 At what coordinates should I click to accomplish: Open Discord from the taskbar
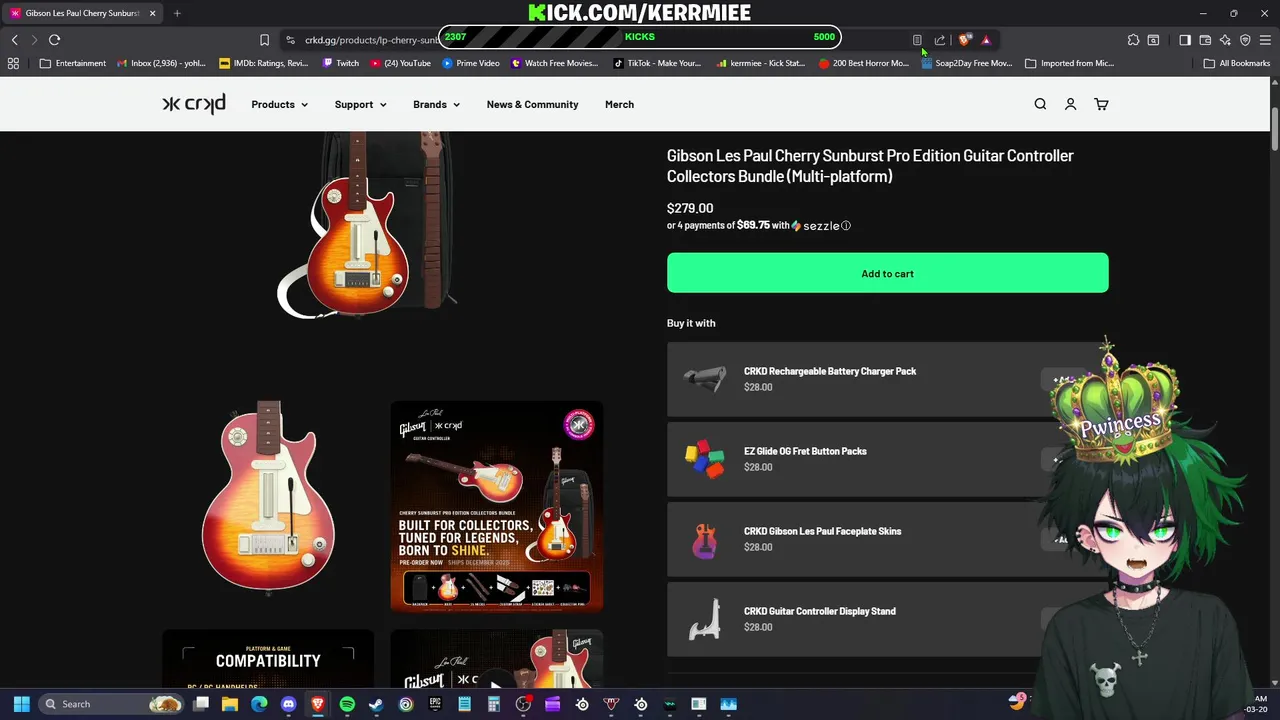tap(288, 704)
